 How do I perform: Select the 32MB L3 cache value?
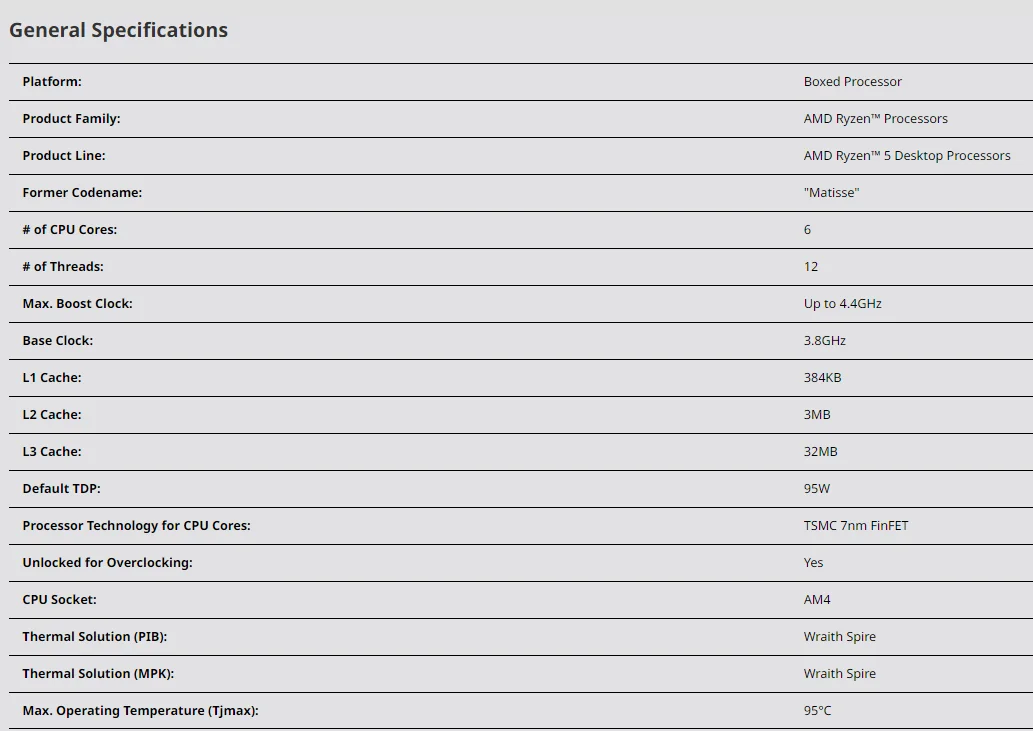[820, 452]
